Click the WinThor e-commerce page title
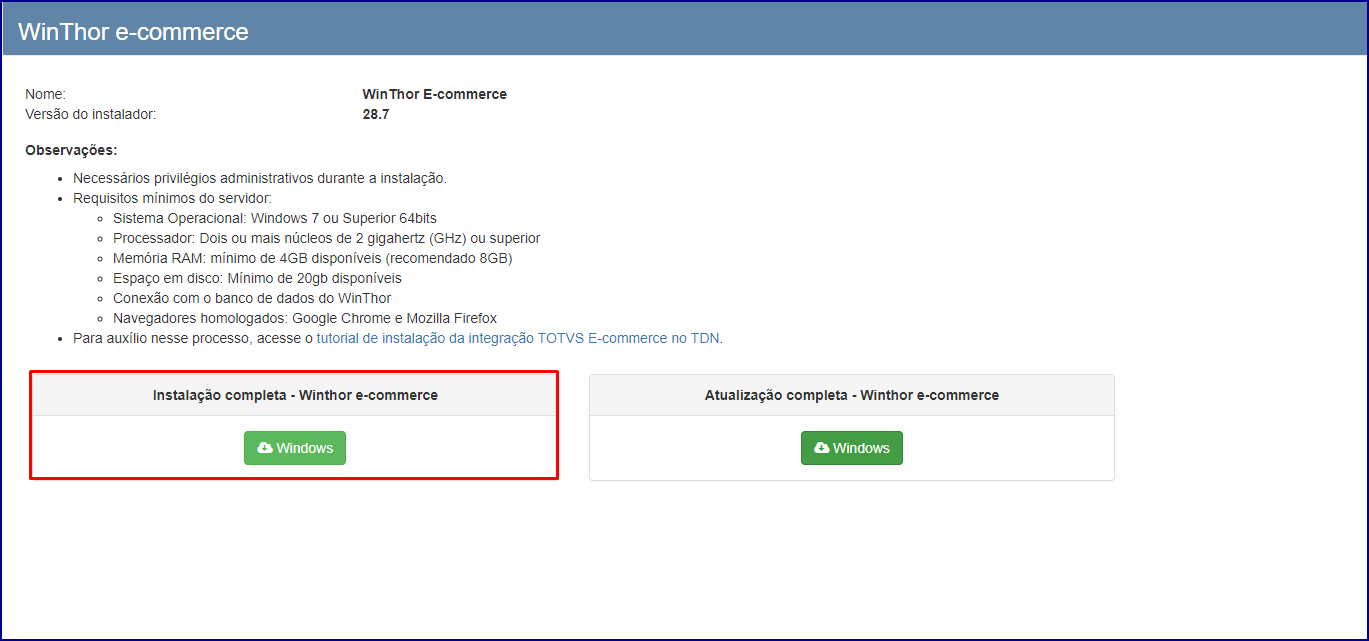This screenshot has width=1369, height=641. click(133, 31)
